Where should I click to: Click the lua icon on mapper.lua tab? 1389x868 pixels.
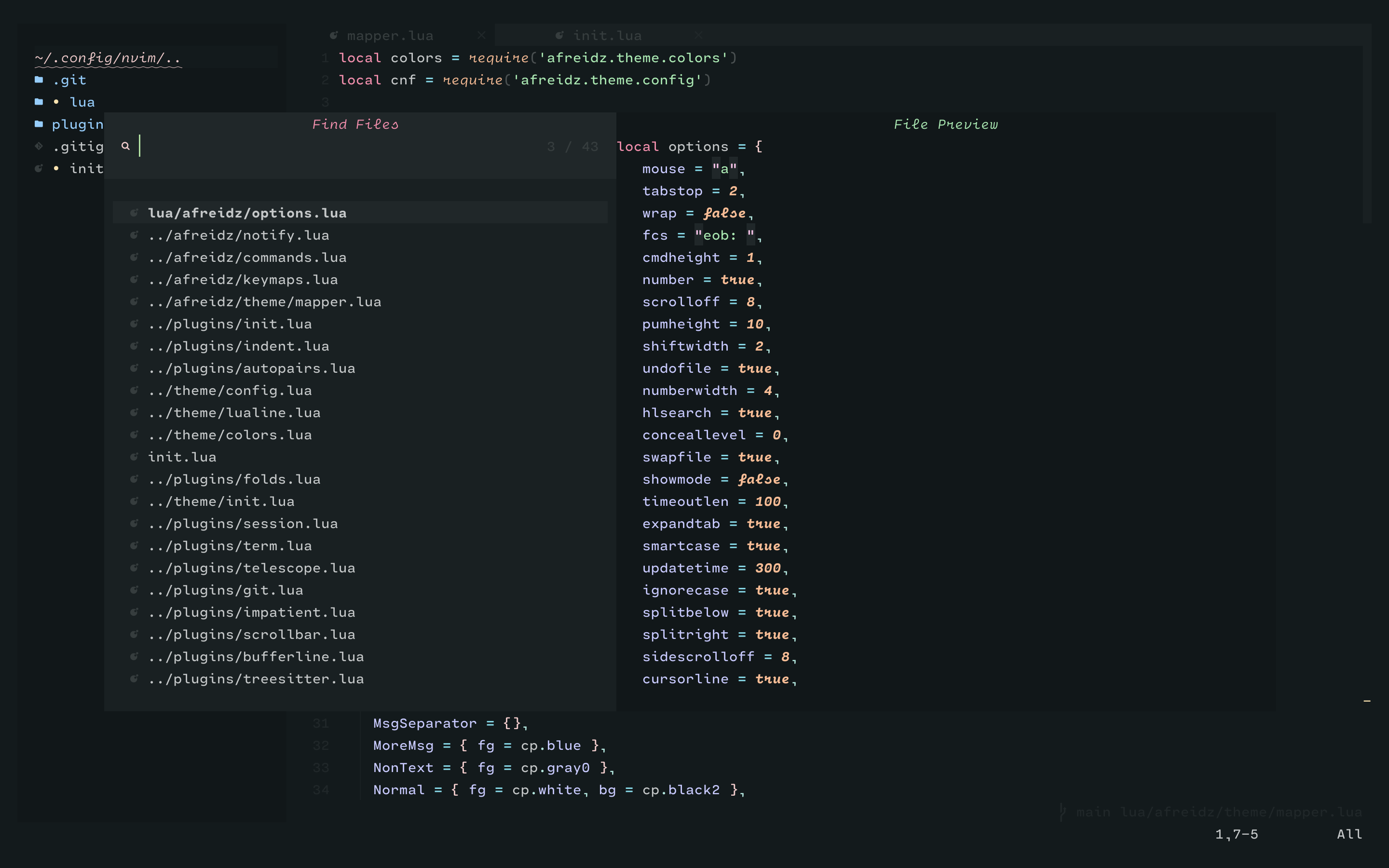point(333,36)
